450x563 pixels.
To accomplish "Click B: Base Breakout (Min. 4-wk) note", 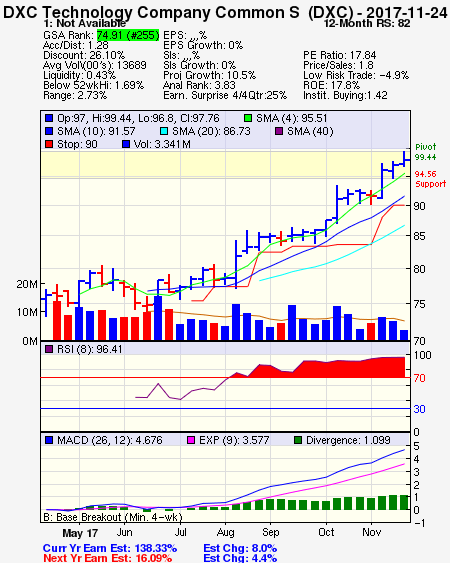I will [113, 517].
